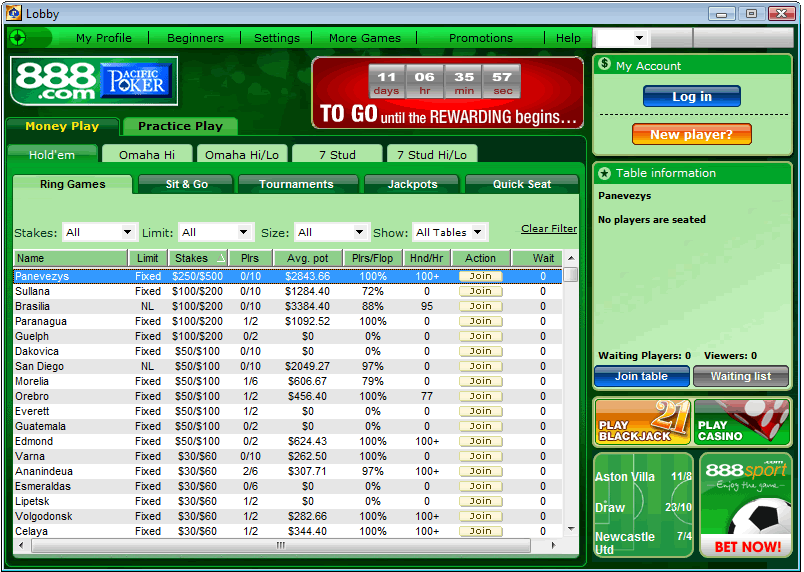Screen dimensions: 804x572
Task: Click table list scroll up arrow
Action: [x=571, y=258]
